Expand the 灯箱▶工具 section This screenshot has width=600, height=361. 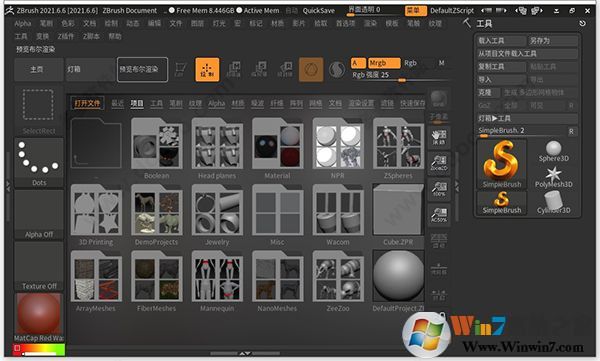click(x=527, y=118)
